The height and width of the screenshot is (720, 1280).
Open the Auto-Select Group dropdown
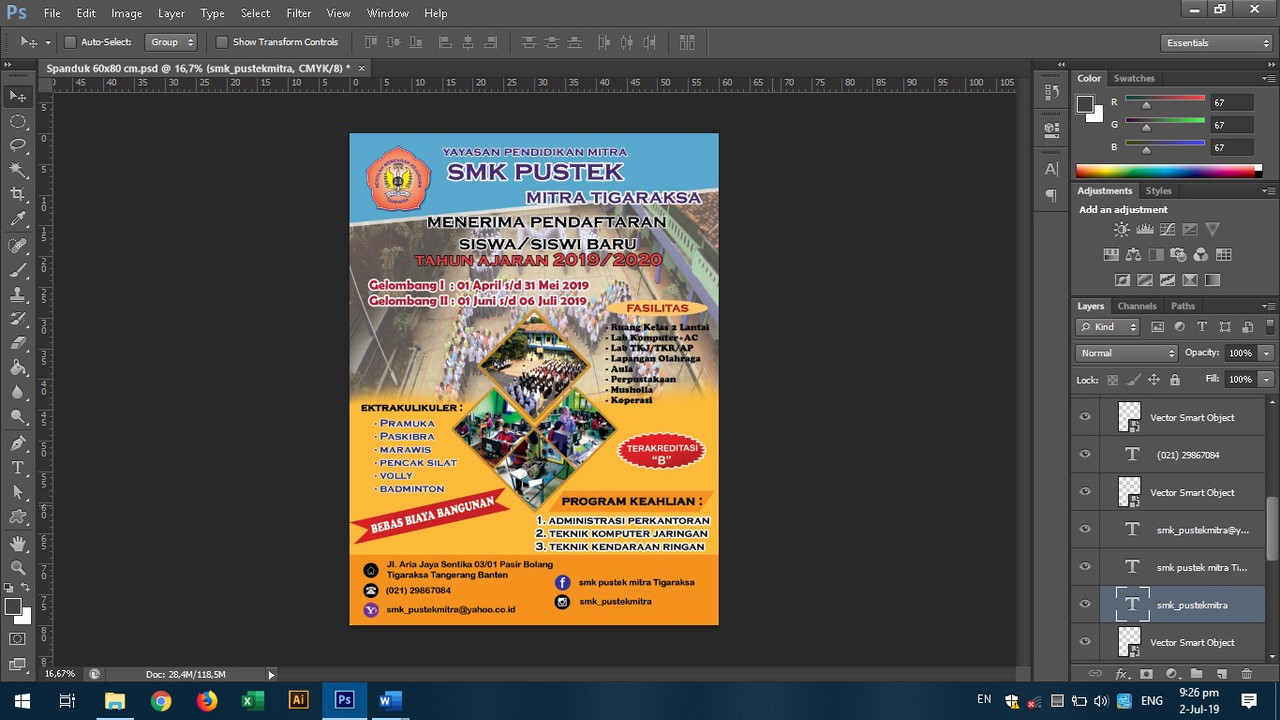171,42
